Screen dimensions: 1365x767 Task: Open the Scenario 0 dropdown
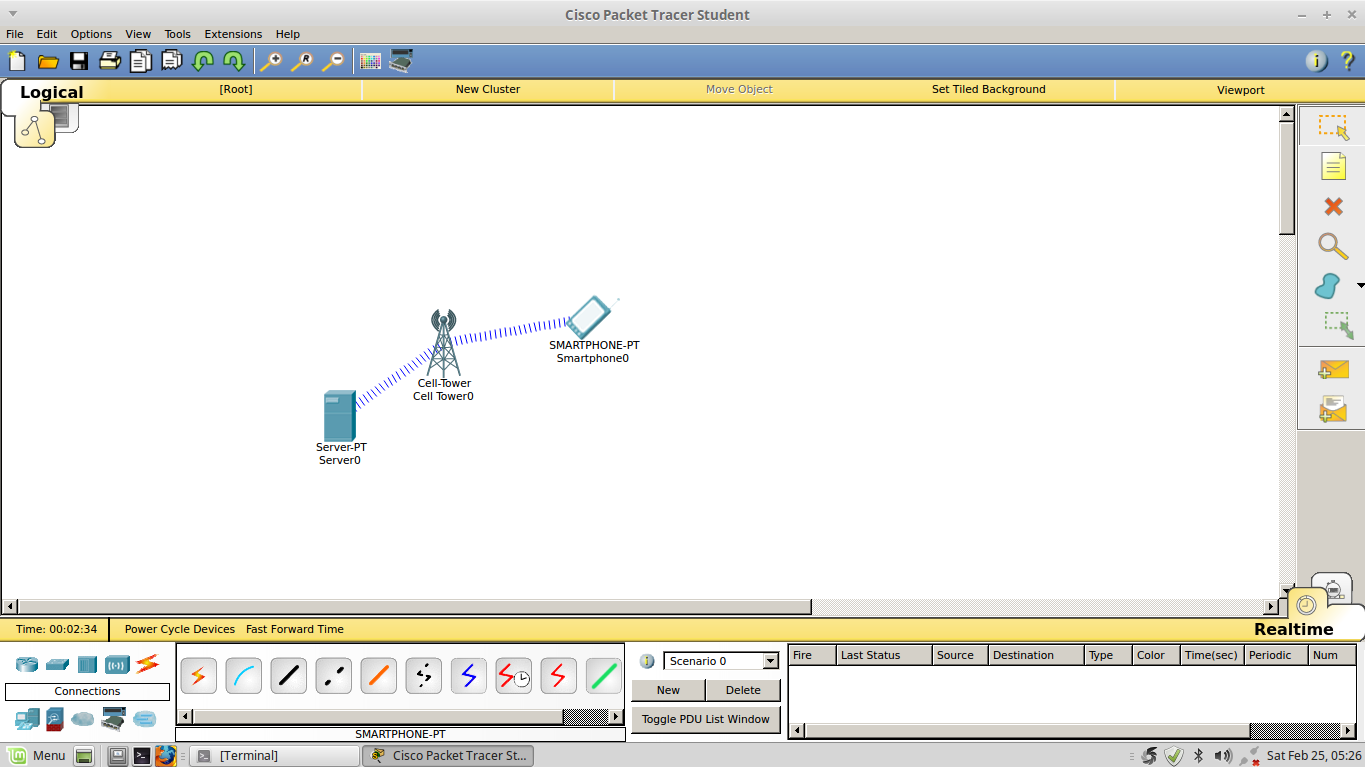(x=769, y=661)
